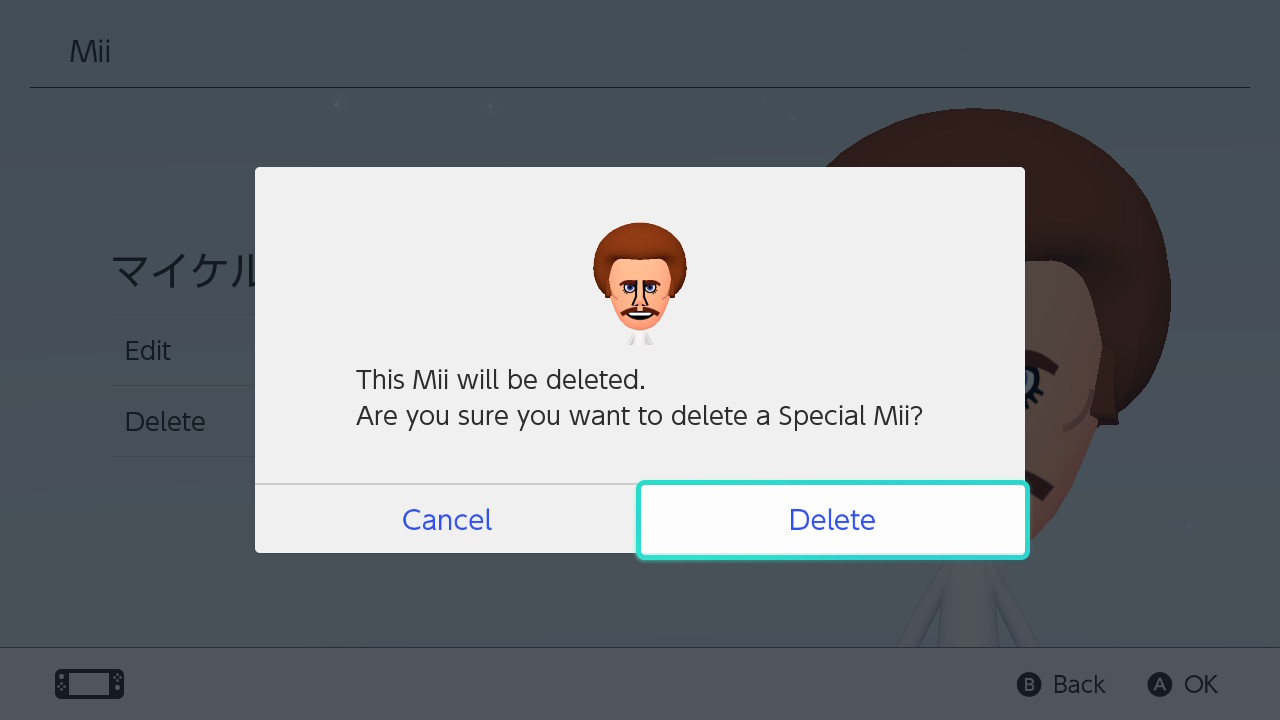Click the Mii page title in the header
This screenshot has width=1280, height=720.
coord(90,52)
